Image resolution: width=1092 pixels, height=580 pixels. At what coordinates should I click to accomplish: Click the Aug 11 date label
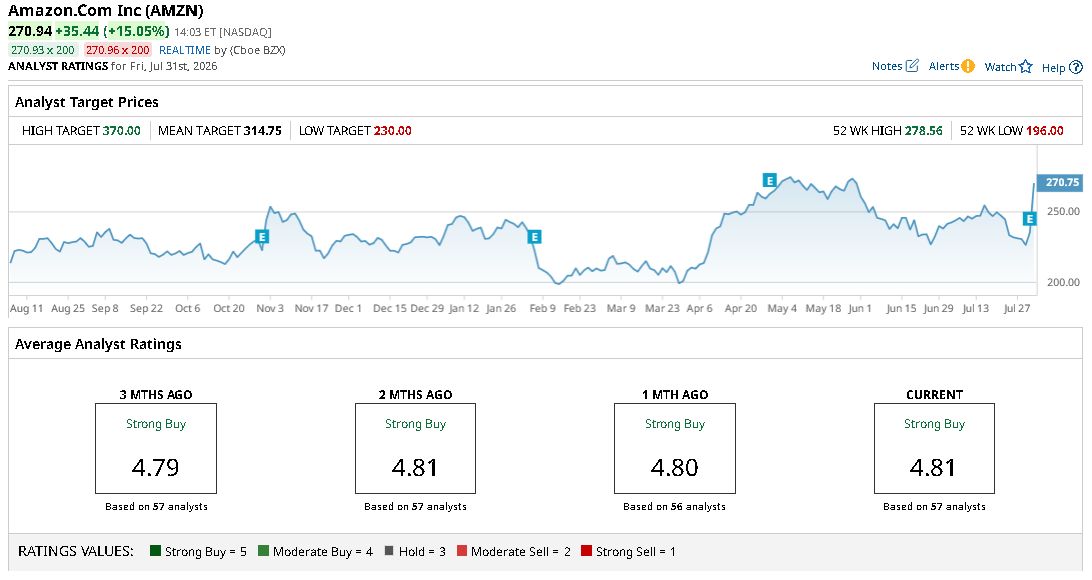point(26,308)
